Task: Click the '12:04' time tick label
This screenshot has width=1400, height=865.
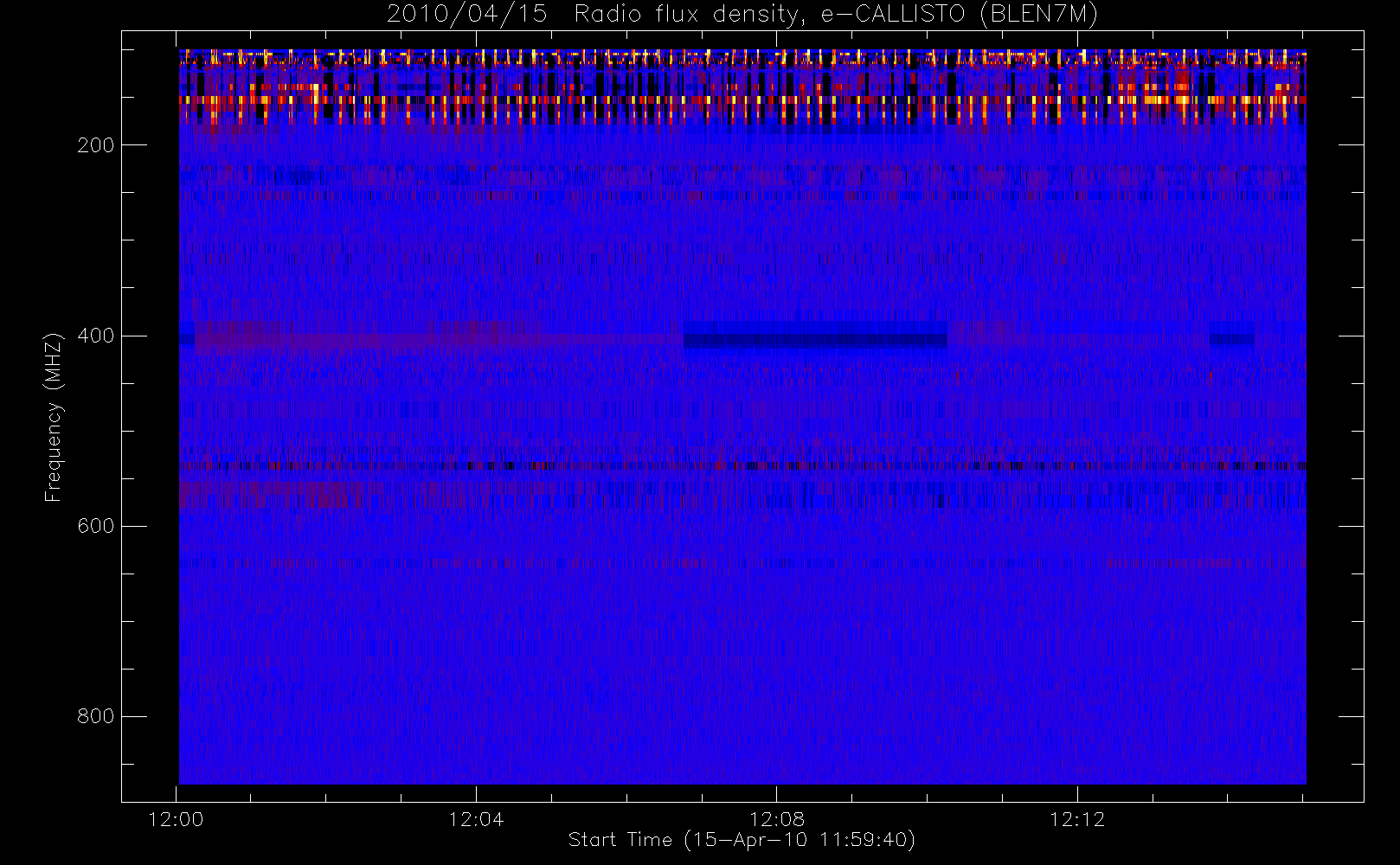Action: (477, 819)
